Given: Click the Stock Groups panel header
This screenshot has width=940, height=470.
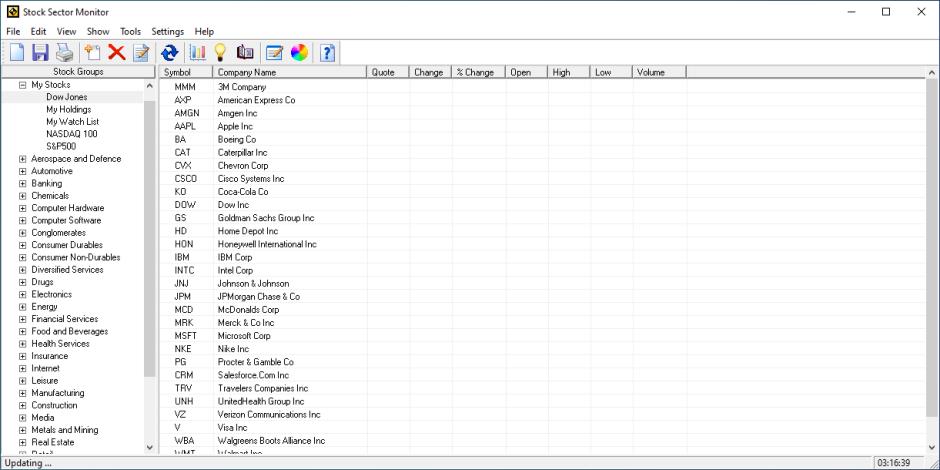Looking at the screenshot, I should coord(78,72).
